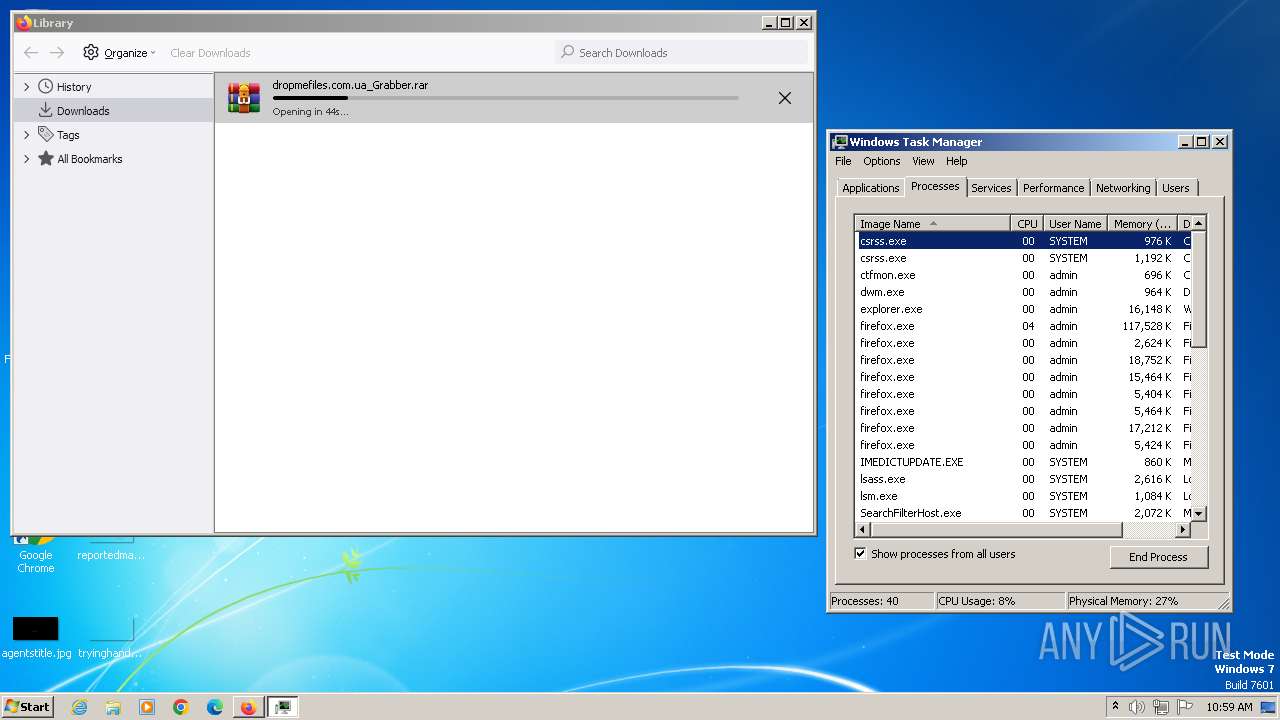Switch to the Applications tab
This screenshot has height=720, width=1280.
coord(870,188)
